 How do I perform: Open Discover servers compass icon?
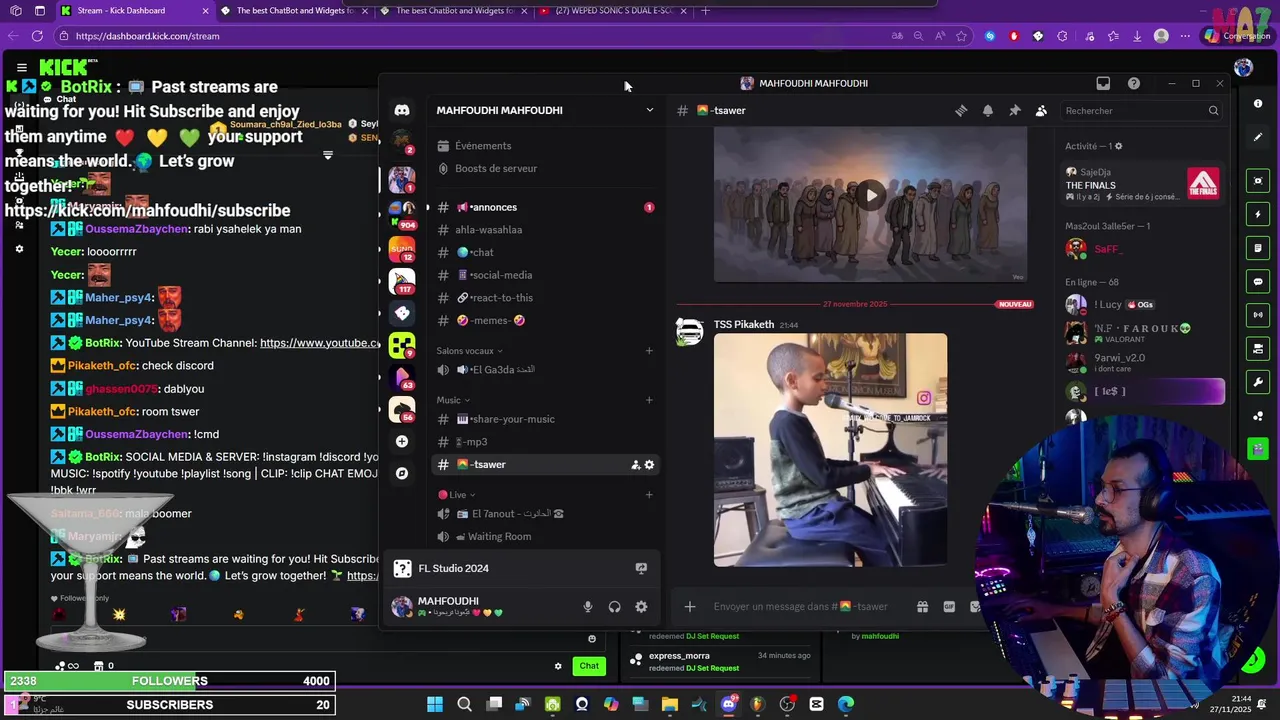(401, 473)
